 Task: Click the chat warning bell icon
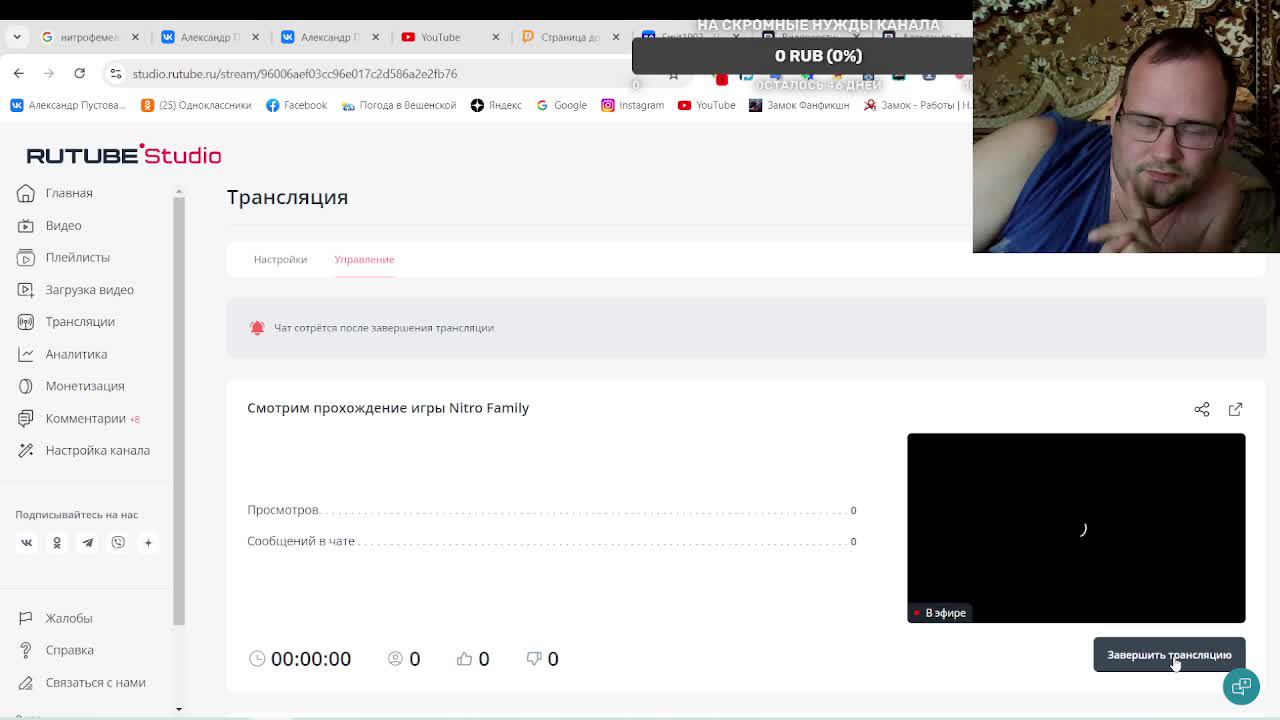coord(257,328)
